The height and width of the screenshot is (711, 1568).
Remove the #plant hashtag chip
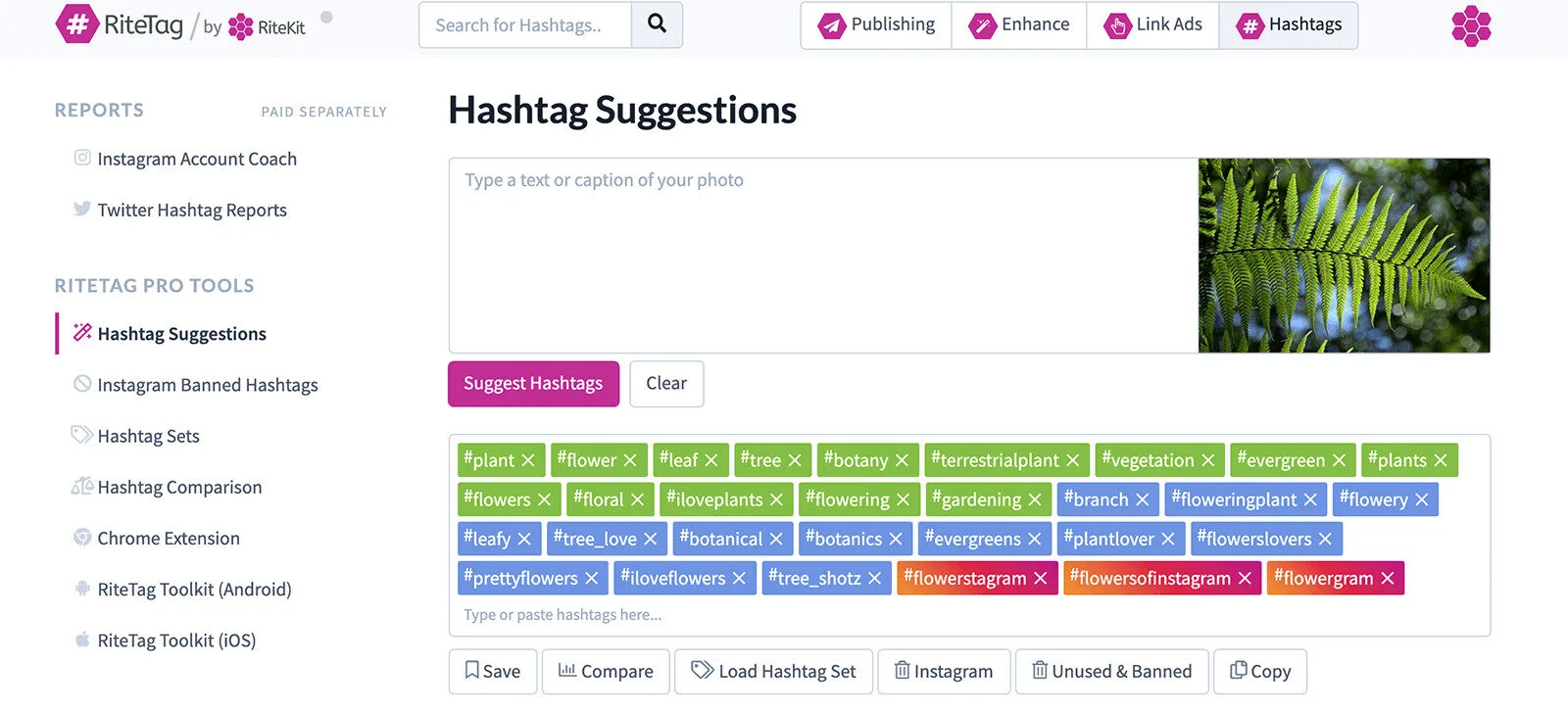527,459
